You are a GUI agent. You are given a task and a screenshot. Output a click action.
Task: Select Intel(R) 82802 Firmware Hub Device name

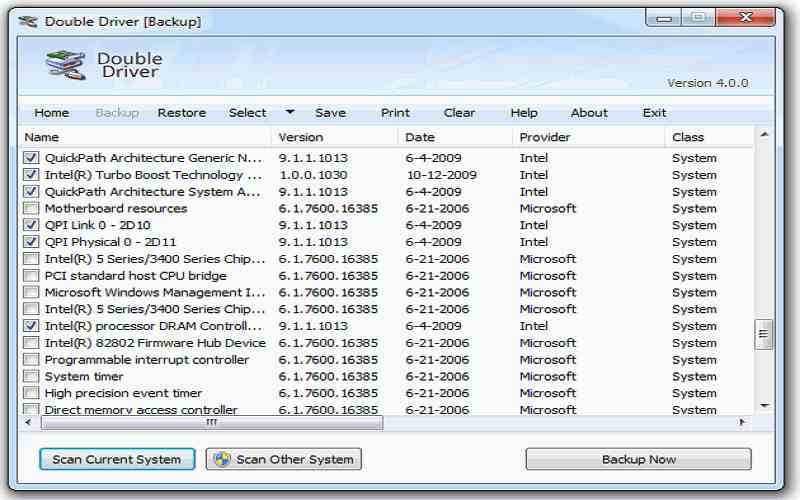coord(155,343)
